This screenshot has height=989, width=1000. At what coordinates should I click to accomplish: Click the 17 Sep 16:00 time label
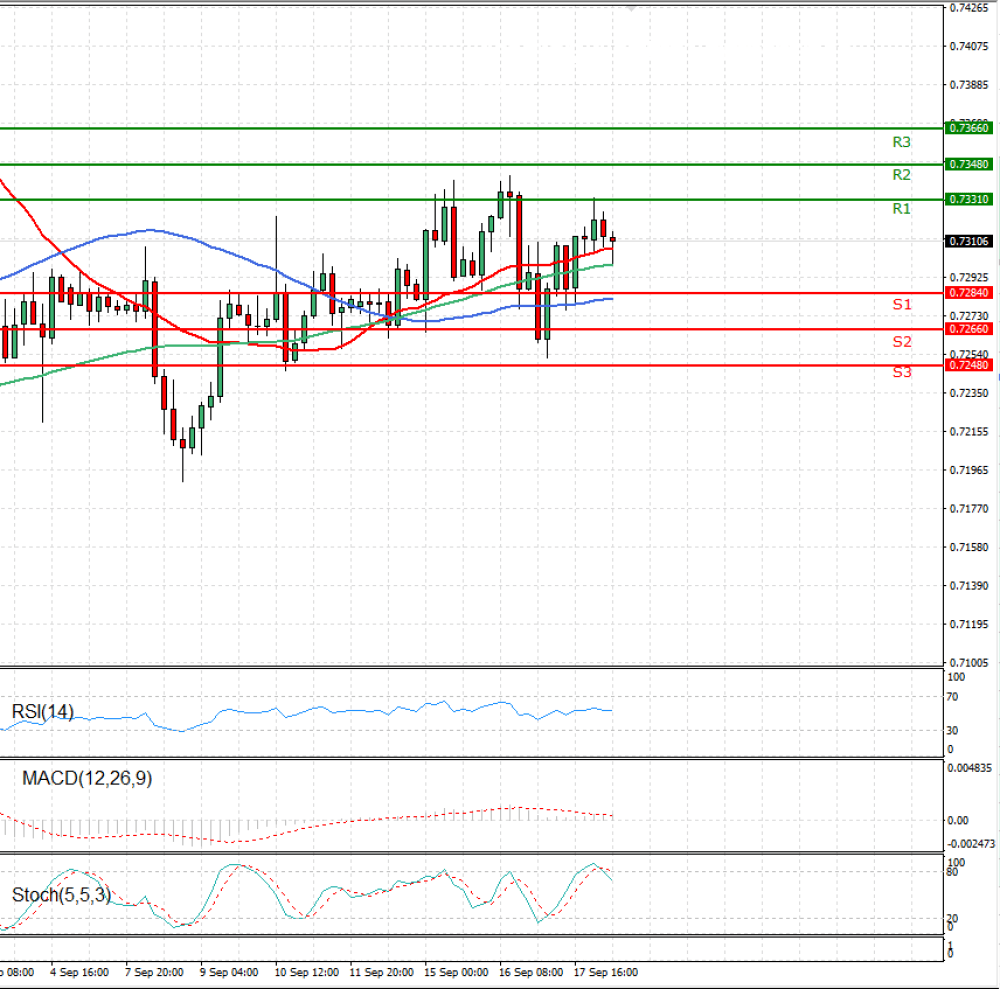click(606, 972)
